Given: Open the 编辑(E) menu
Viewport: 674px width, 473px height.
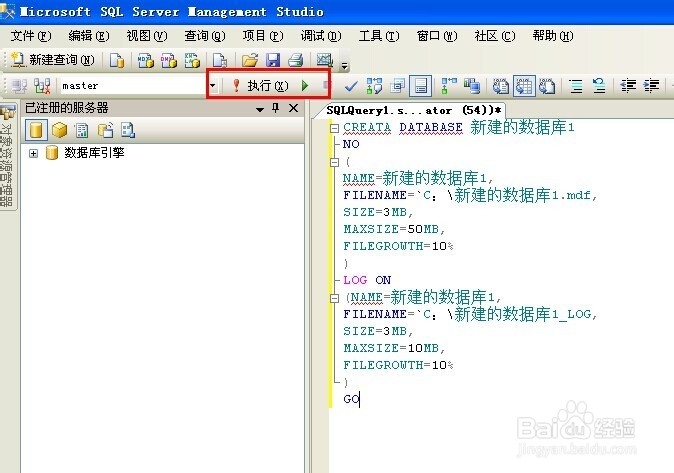Looking at the screenshot, I should (89, 36).
